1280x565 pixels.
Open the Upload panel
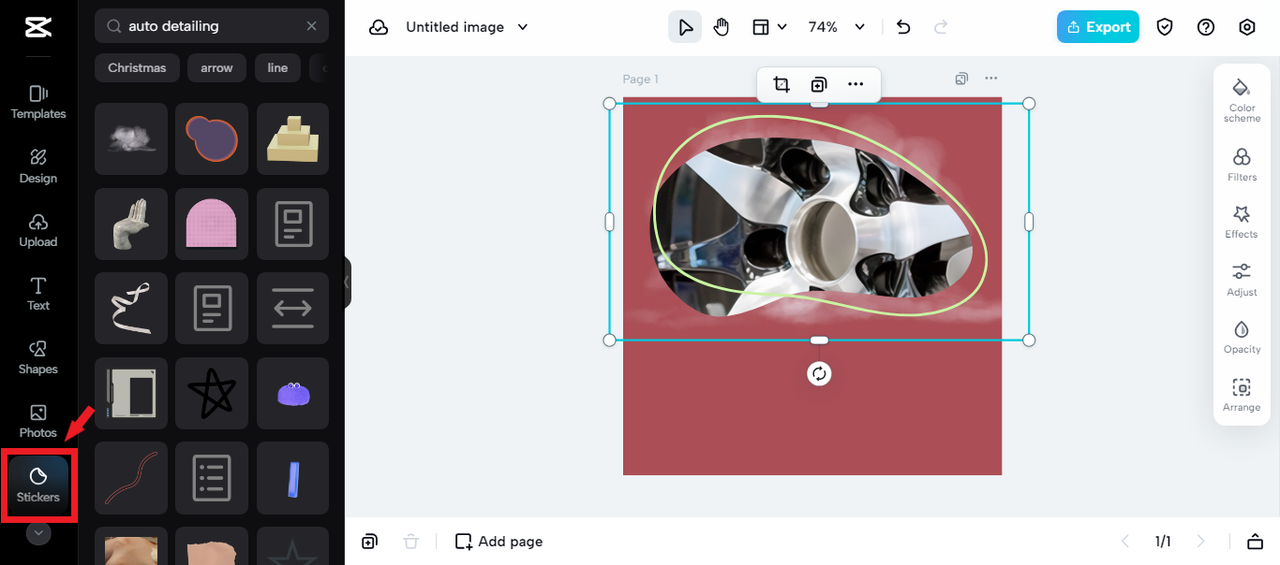(x=38, y=230)
